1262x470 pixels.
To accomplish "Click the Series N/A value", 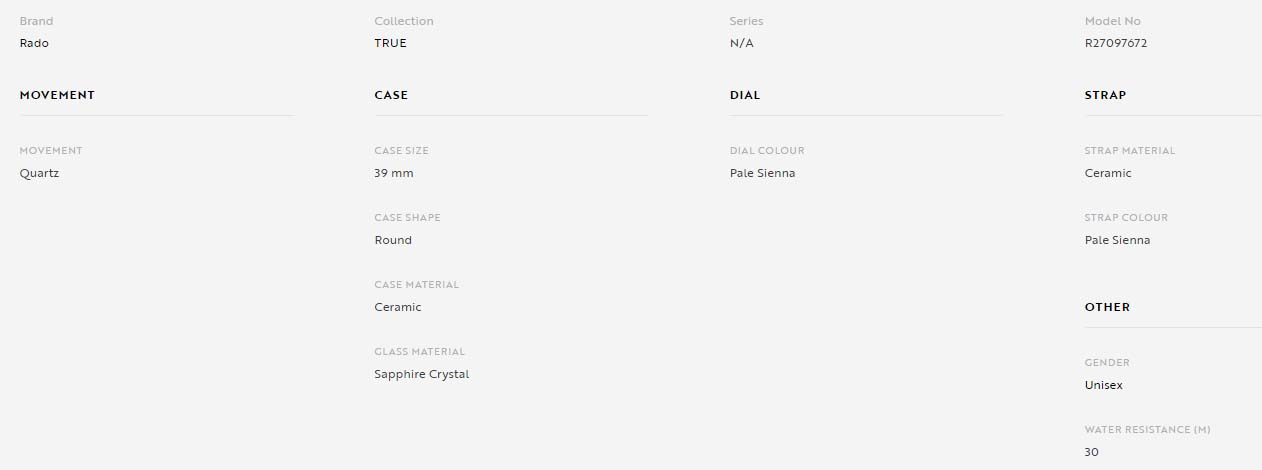I will pos(742,43).
